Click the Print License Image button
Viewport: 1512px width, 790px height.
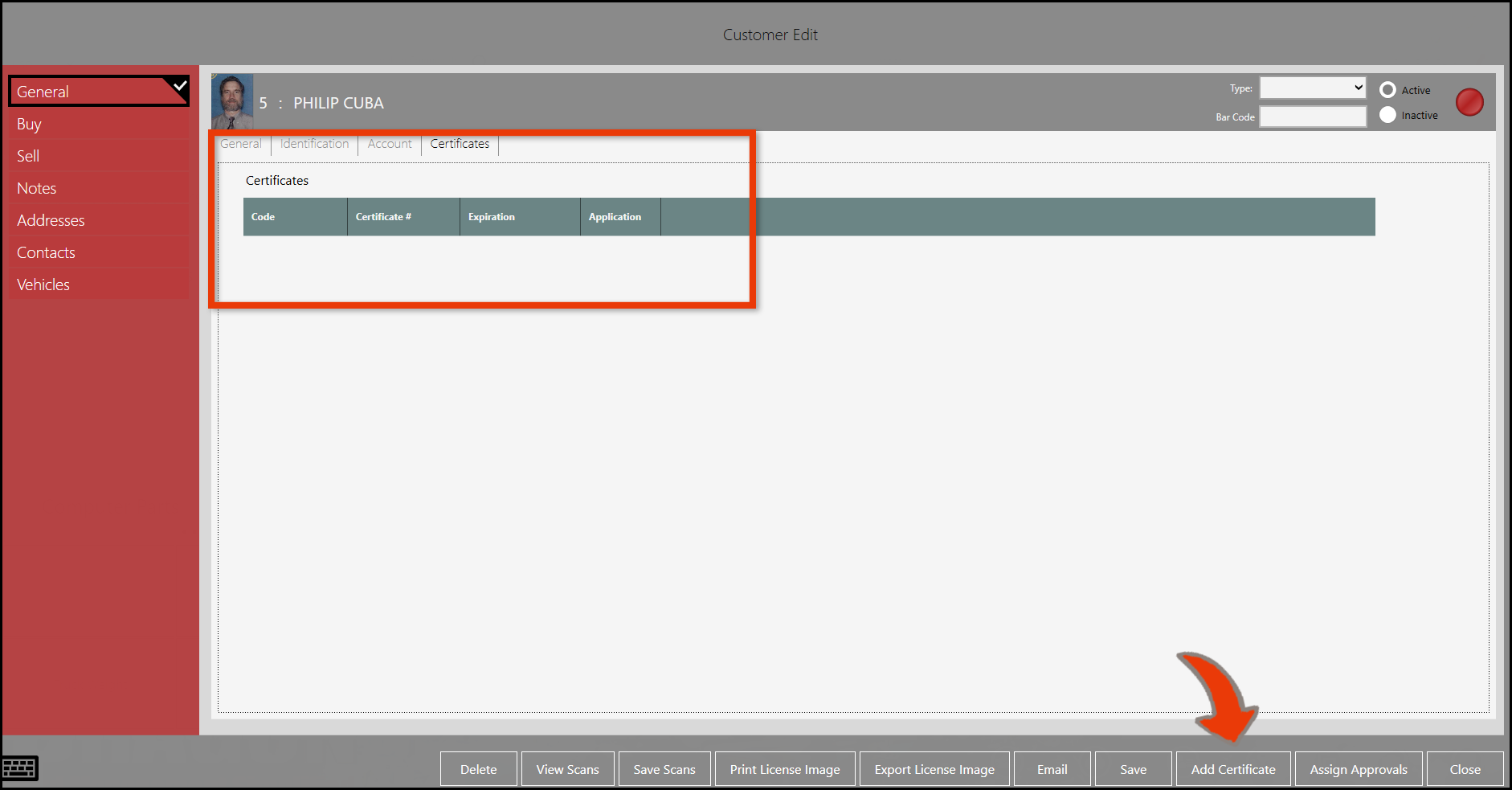tap(784, 769)
